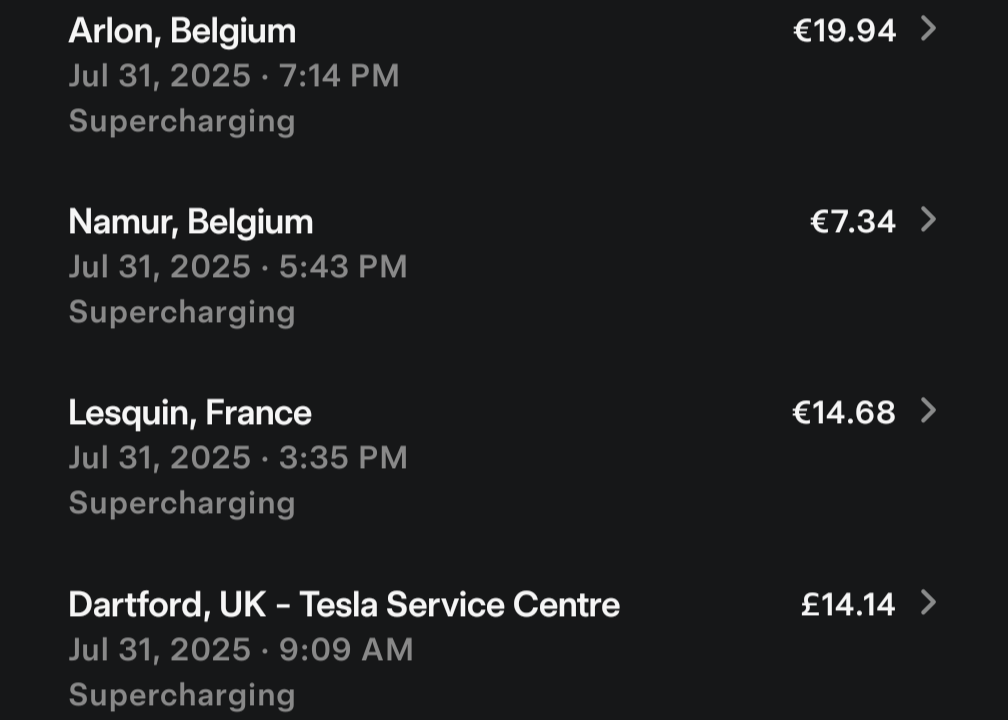Select the Jul 31, 2025 · 5:43 PM timestamp
Image resolution: width=1008 pixels, height=720 pixels.
[238, 267]
